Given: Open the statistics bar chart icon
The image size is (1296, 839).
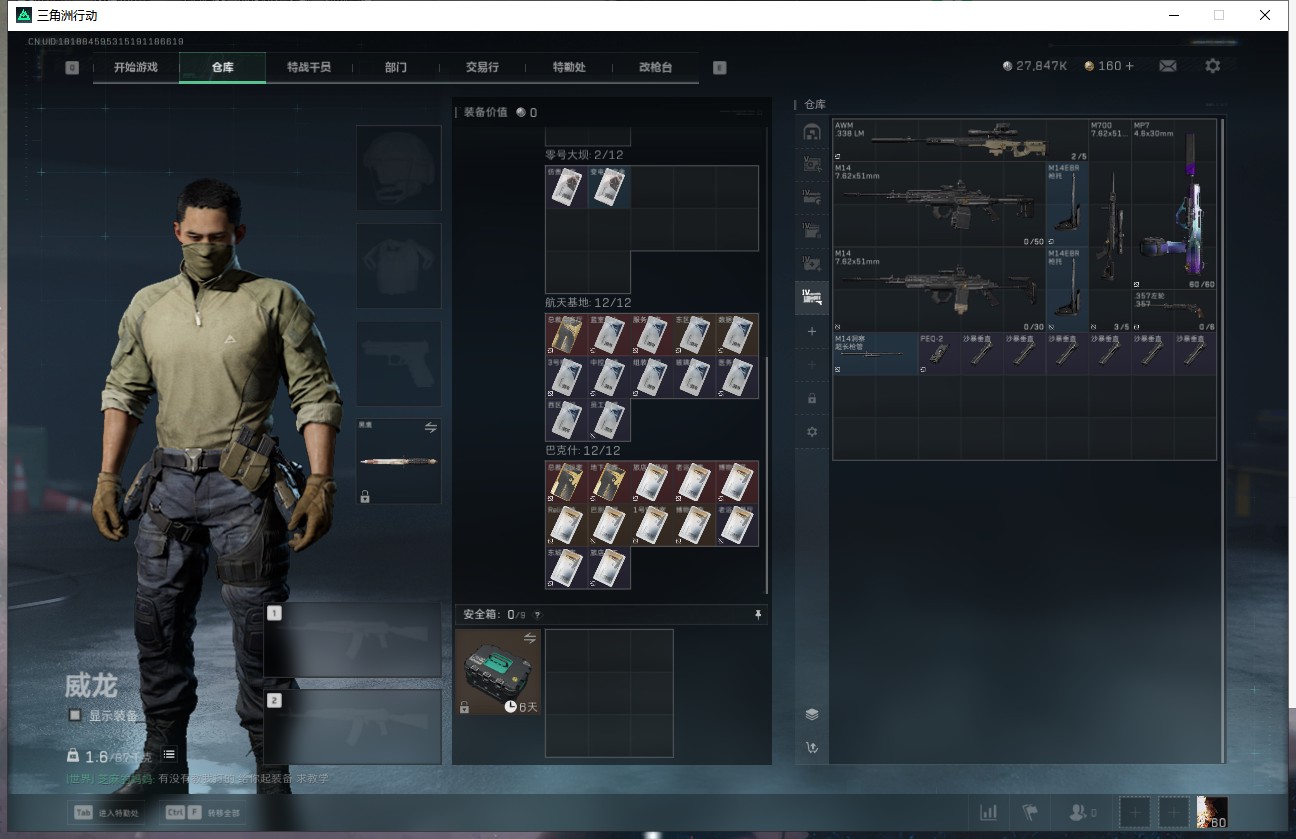Looking at the screenshot, I should pyautogui.click(x=988, y=812).
